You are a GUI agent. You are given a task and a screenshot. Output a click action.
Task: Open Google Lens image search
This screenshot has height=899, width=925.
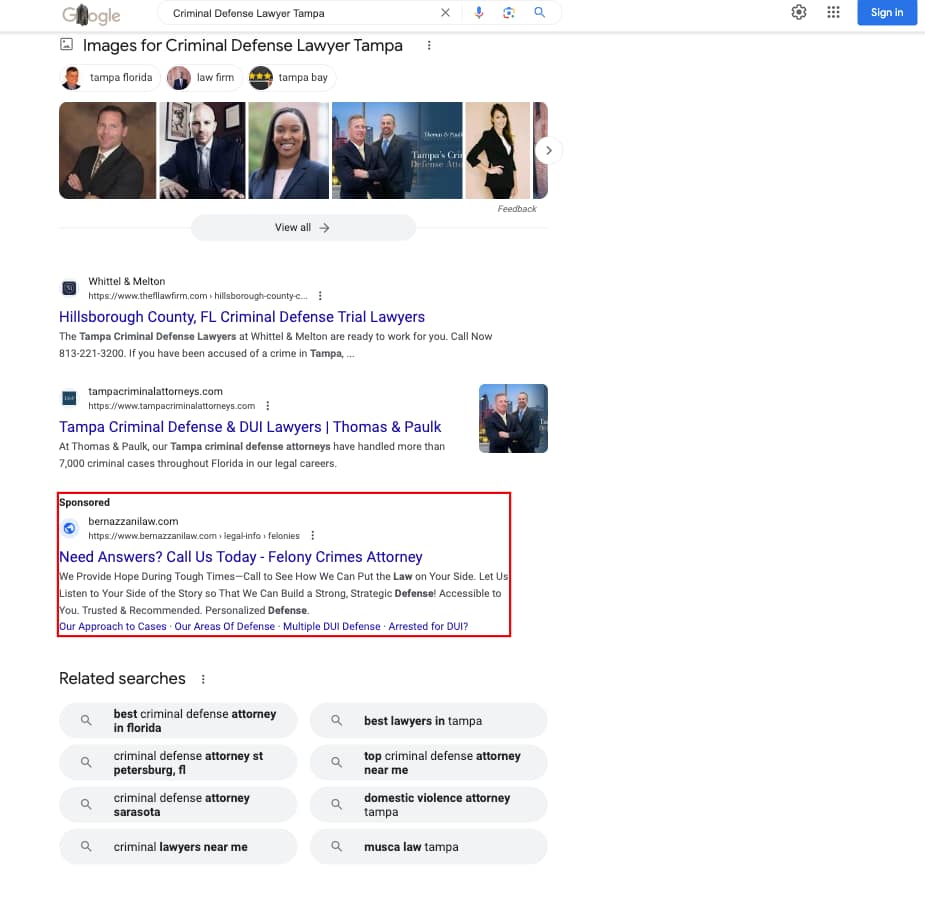point(509,12)
